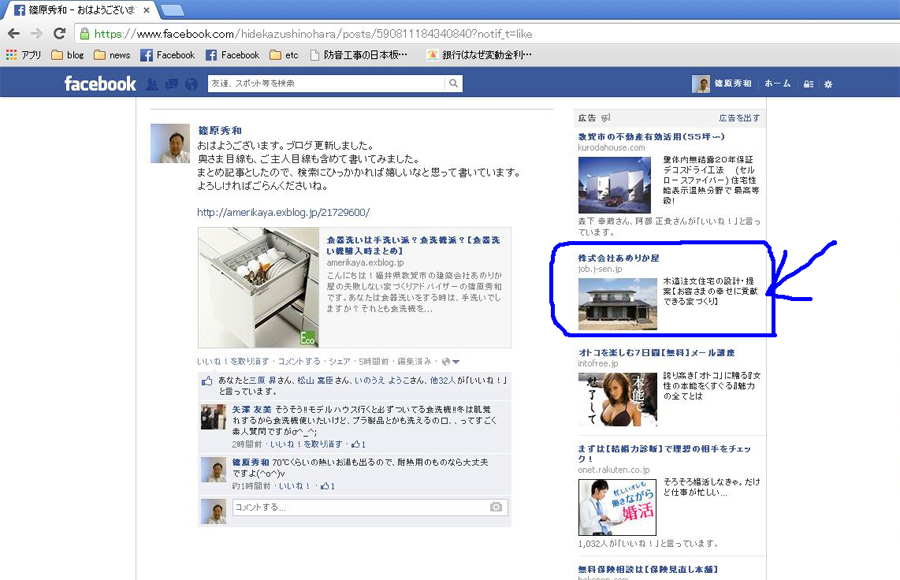Viewport: 900px width, 580px height.
Task: Go to ホーム in the top bar
Action: pos(777,84)
